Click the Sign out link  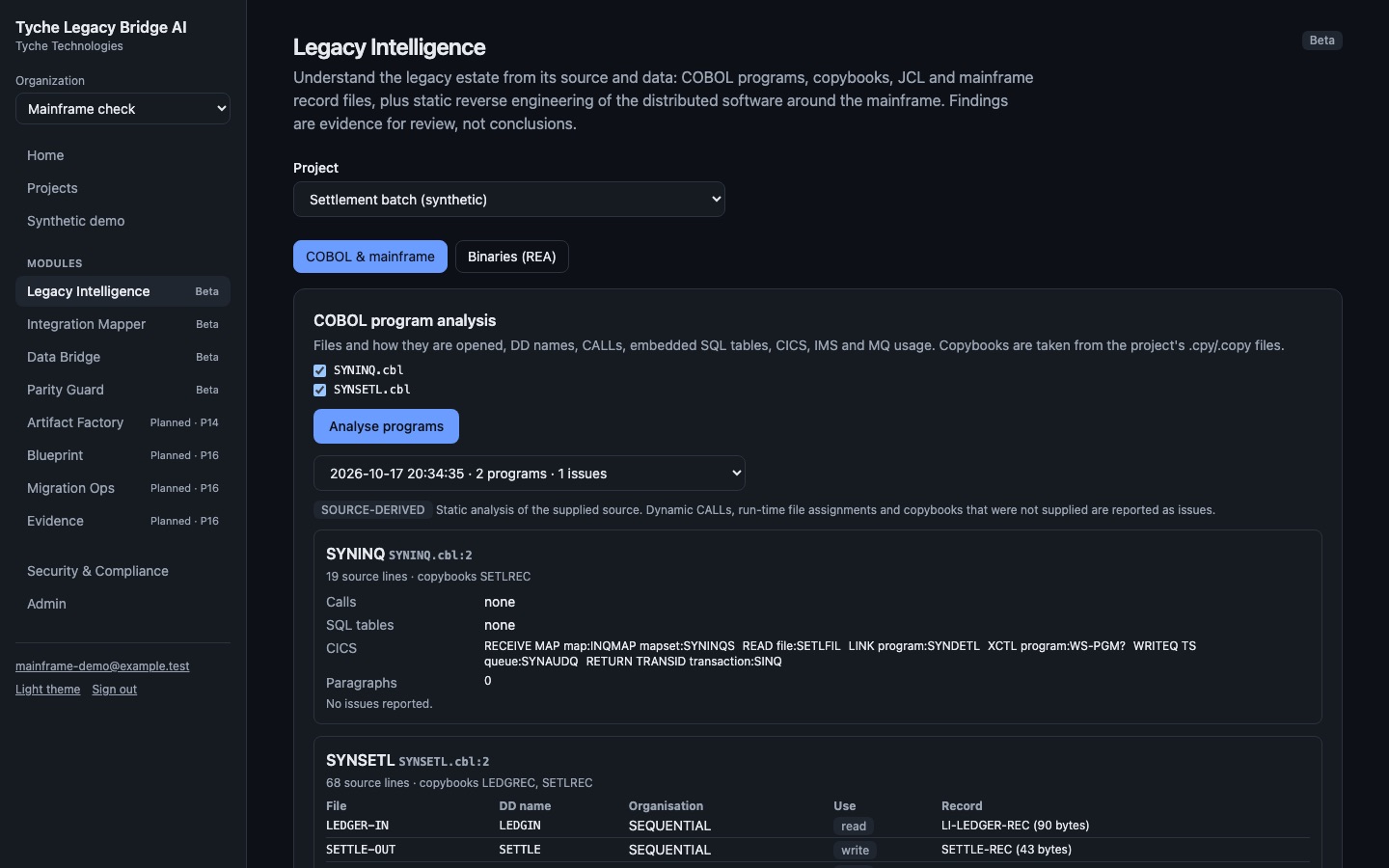114,690
